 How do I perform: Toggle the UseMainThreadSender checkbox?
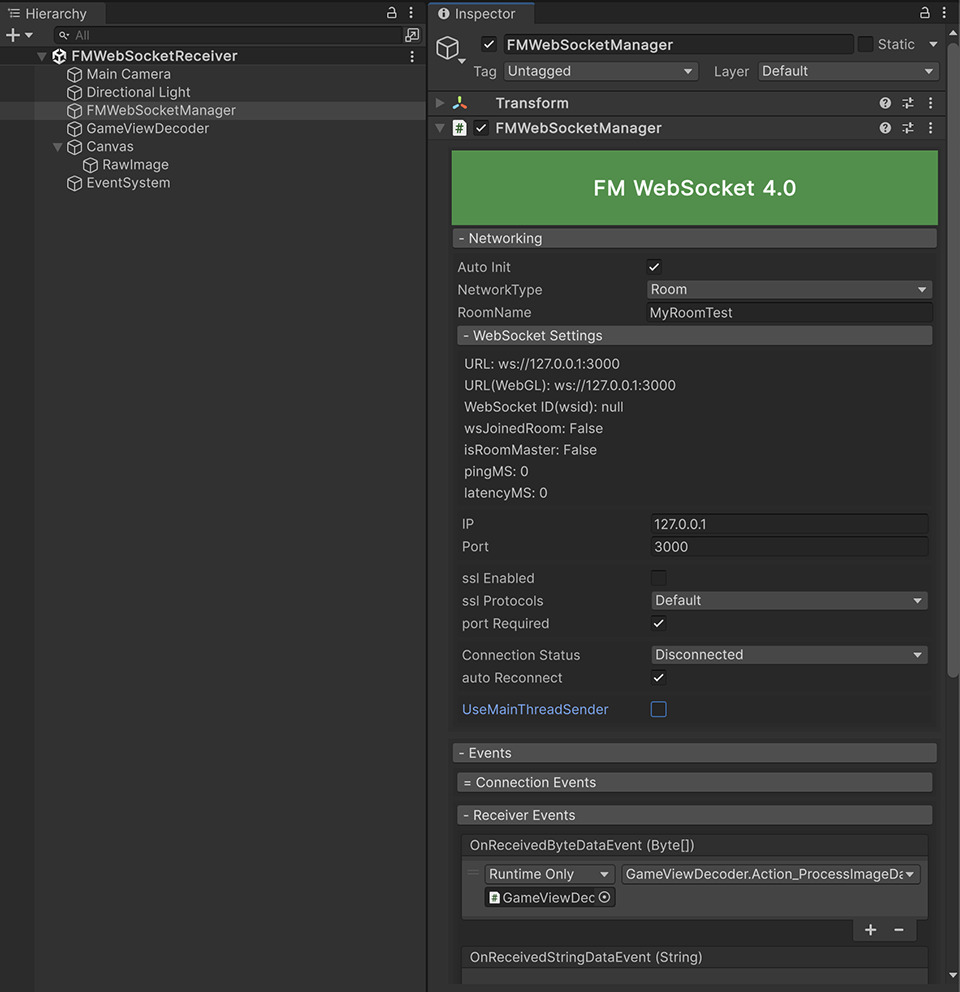tap(658, 709)
